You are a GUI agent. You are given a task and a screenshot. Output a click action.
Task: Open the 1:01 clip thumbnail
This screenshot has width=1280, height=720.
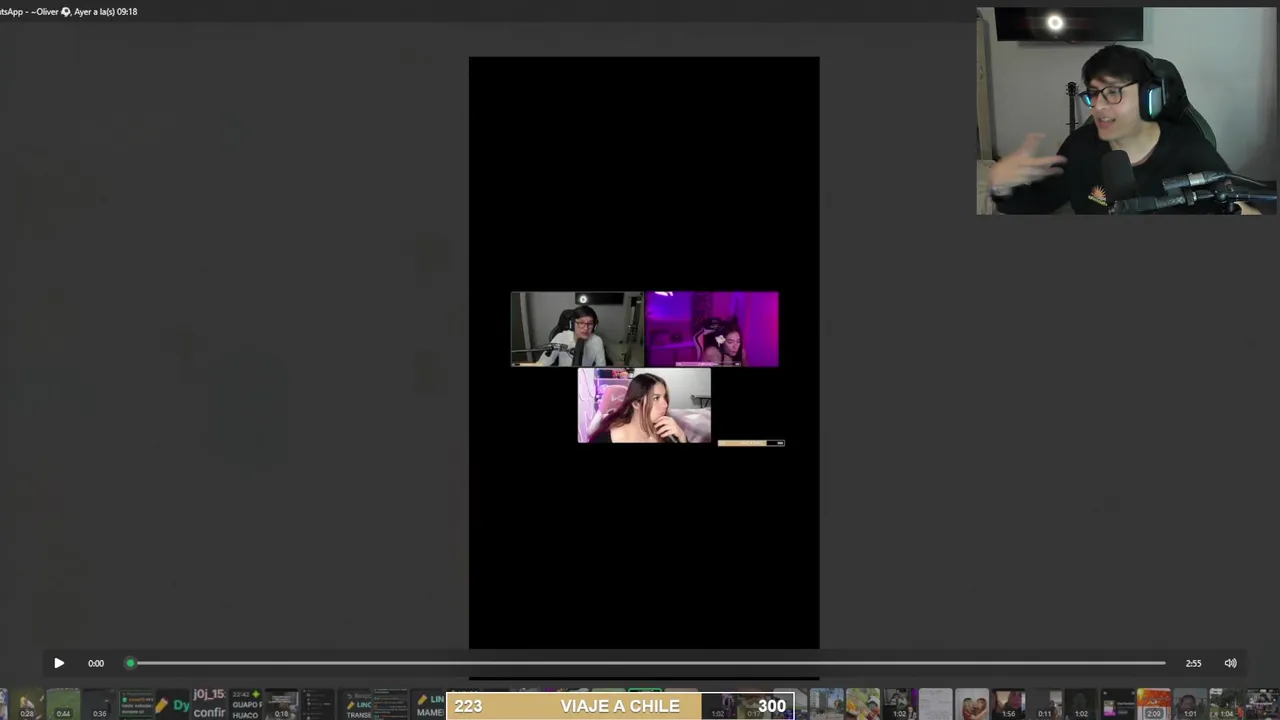(1189, 704)
